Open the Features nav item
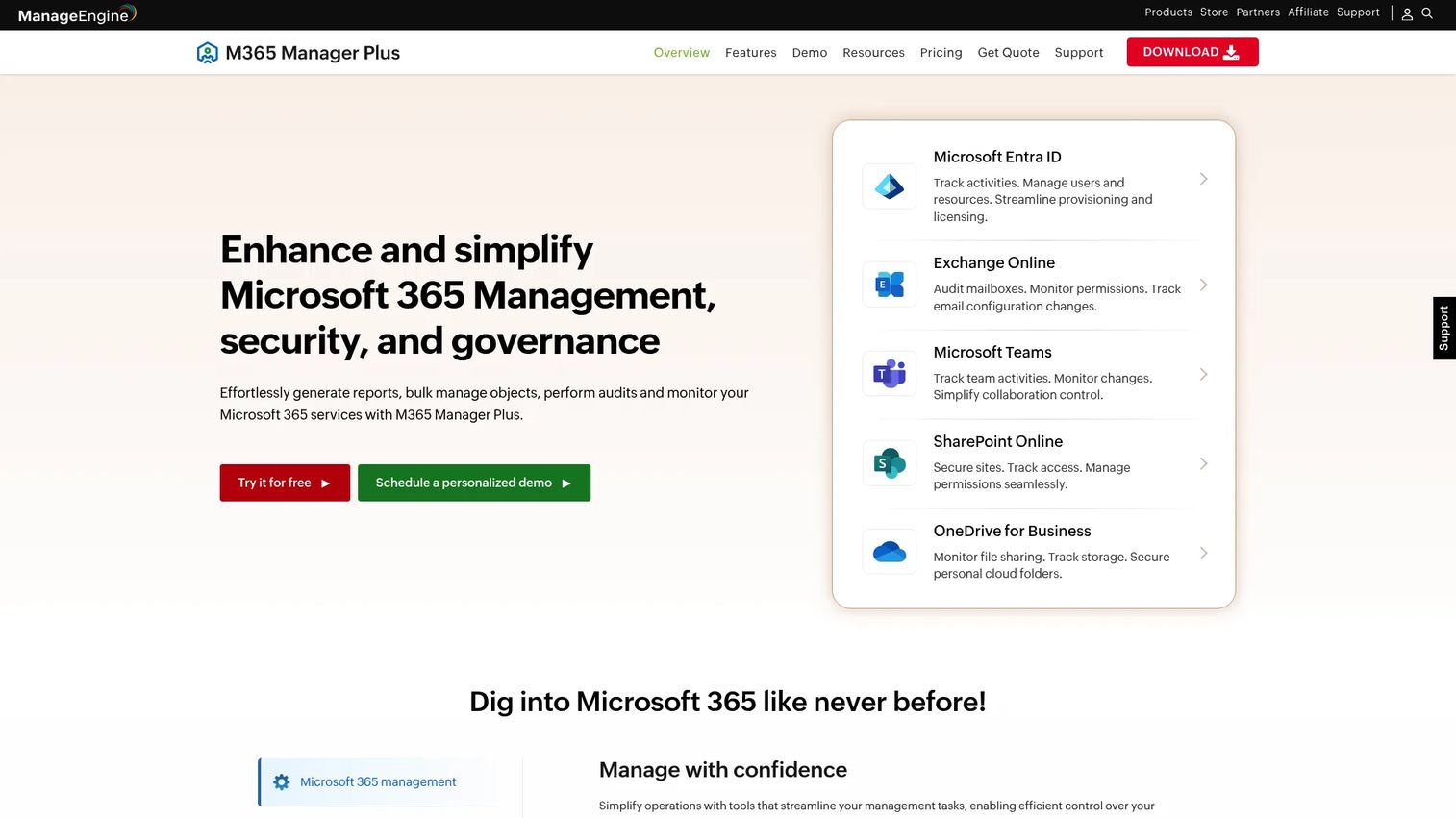1456x818 pixels. coord(751,53)
